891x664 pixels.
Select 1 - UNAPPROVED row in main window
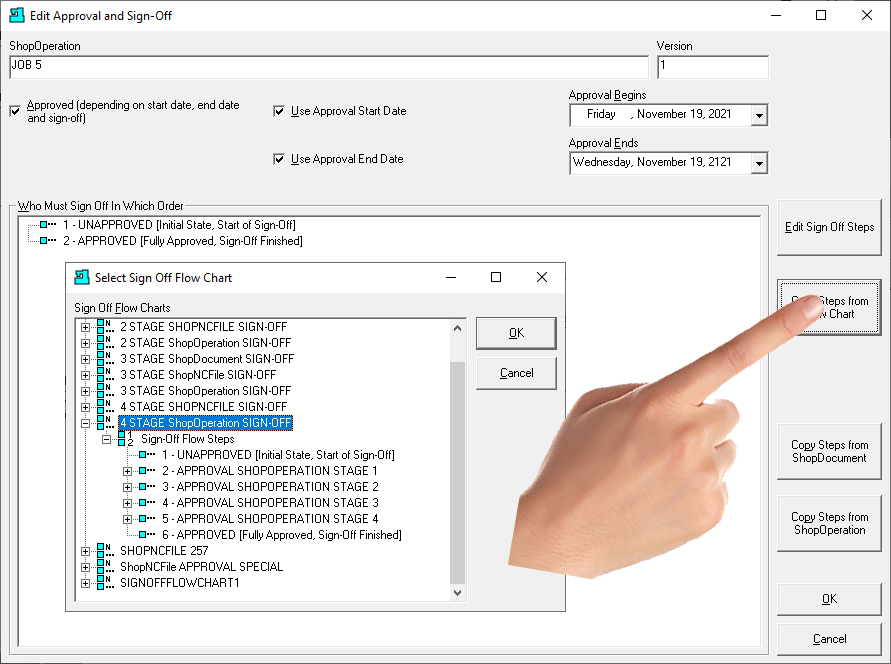click(179, 224)
